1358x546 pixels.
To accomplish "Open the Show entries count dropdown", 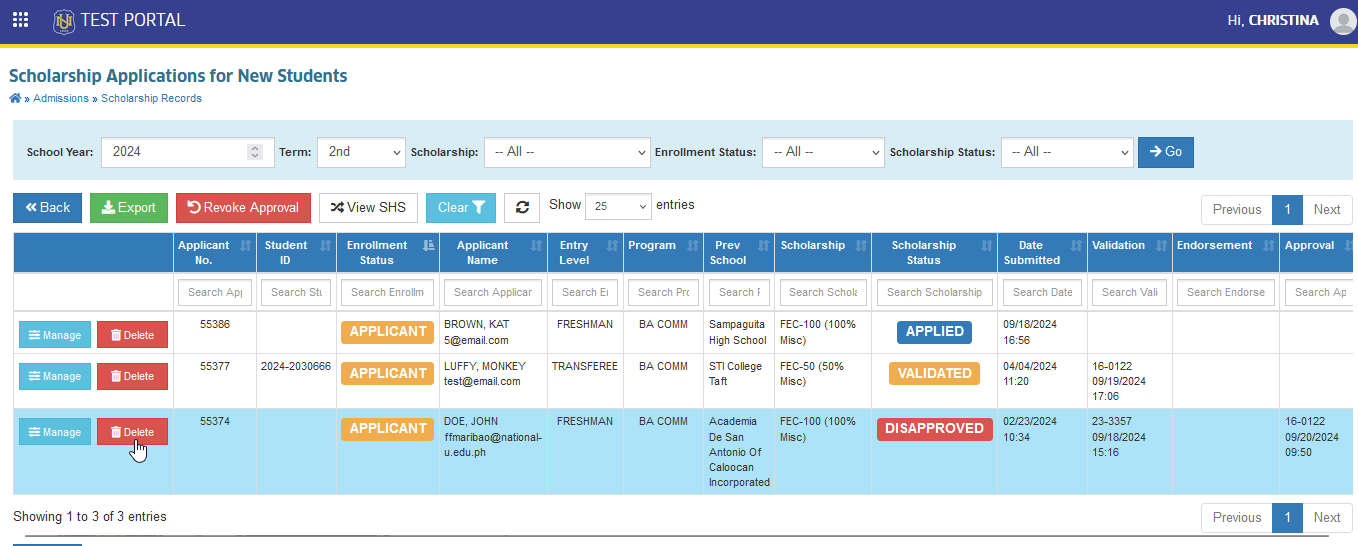I will pos(618,206).
